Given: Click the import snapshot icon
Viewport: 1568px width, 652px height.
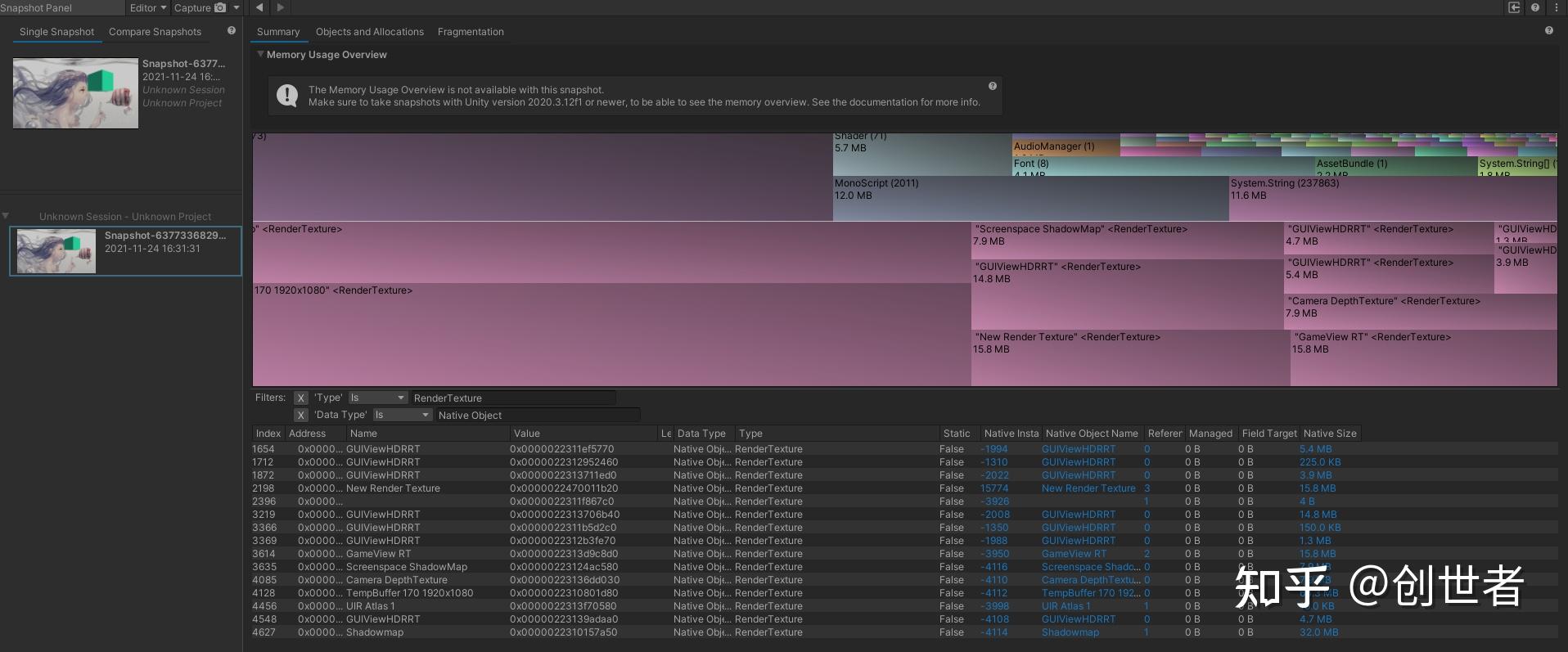Looking at the screenshot, I should coord(1514,8).
